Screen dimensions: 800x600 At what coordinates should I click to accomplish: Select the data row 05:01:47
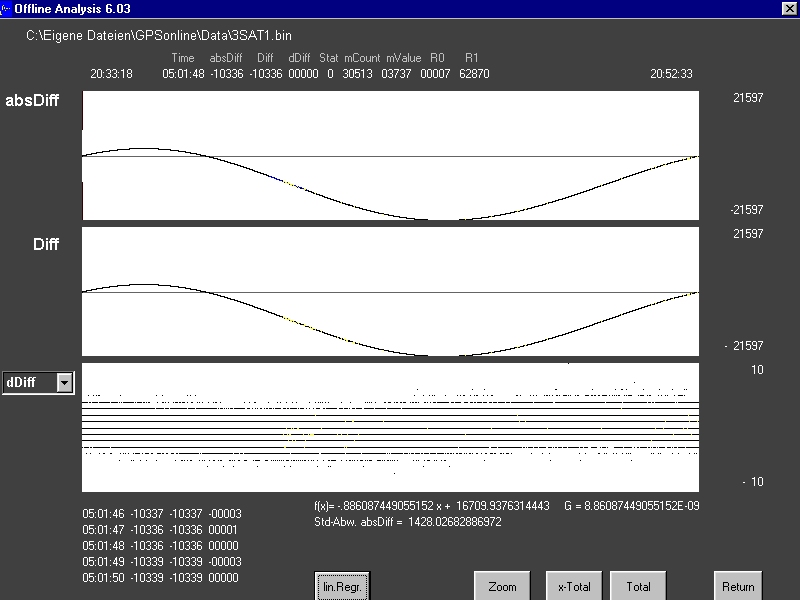click(160, 530)
